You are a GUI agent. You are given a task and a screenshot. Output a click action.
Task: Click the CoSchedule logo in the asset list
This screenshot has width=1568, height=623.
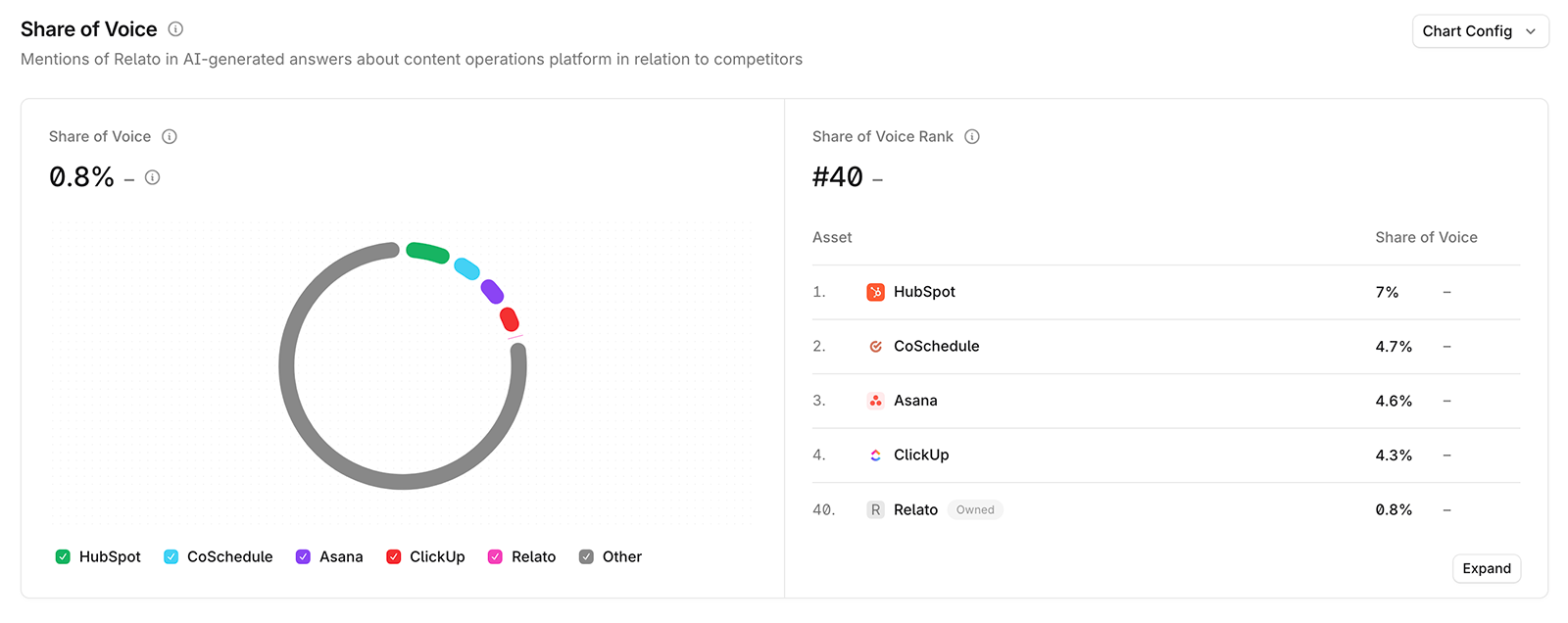pos(875,346)
